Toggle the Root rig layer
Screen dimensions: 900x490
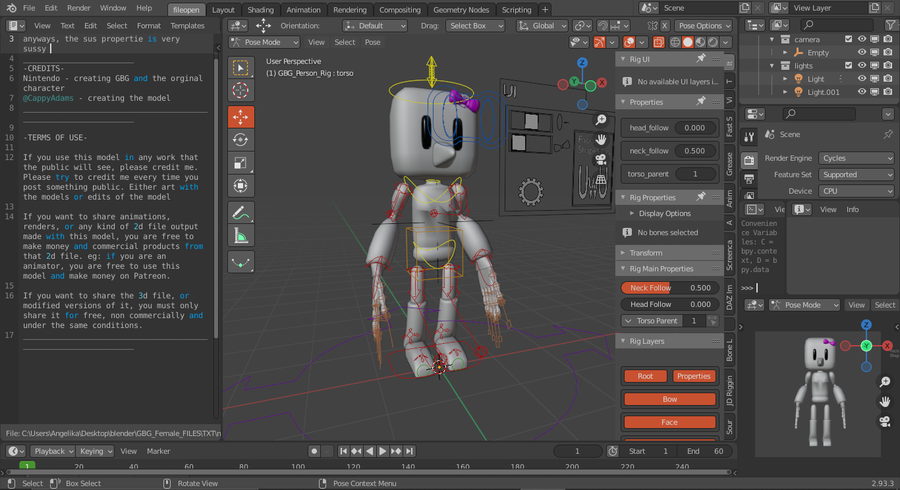tap(645, 376)
